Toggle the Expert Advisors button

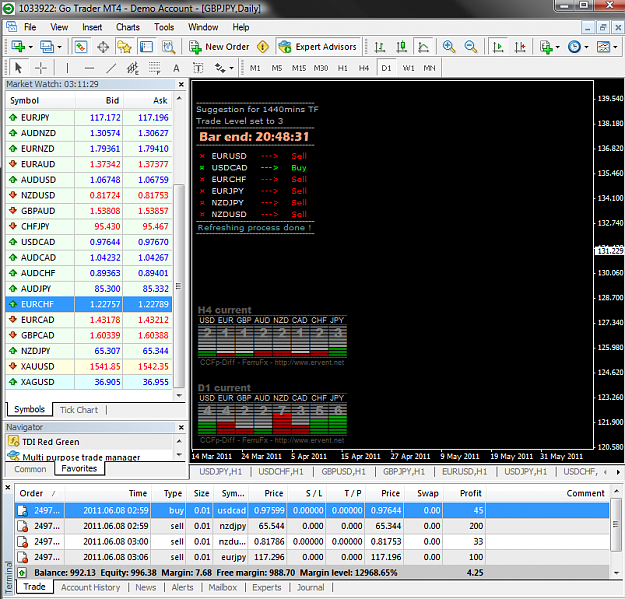317,47
